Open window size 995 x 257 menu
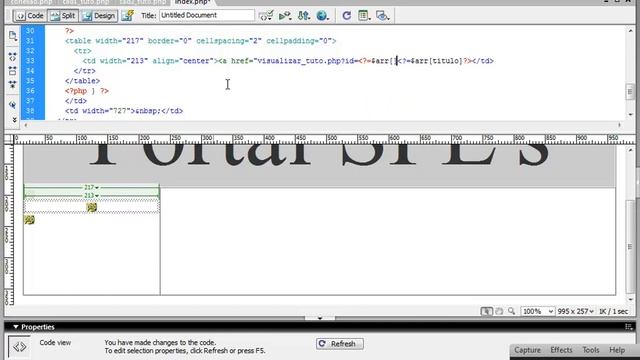Viewport: 640px width, 360px height. tap(575, 311)
